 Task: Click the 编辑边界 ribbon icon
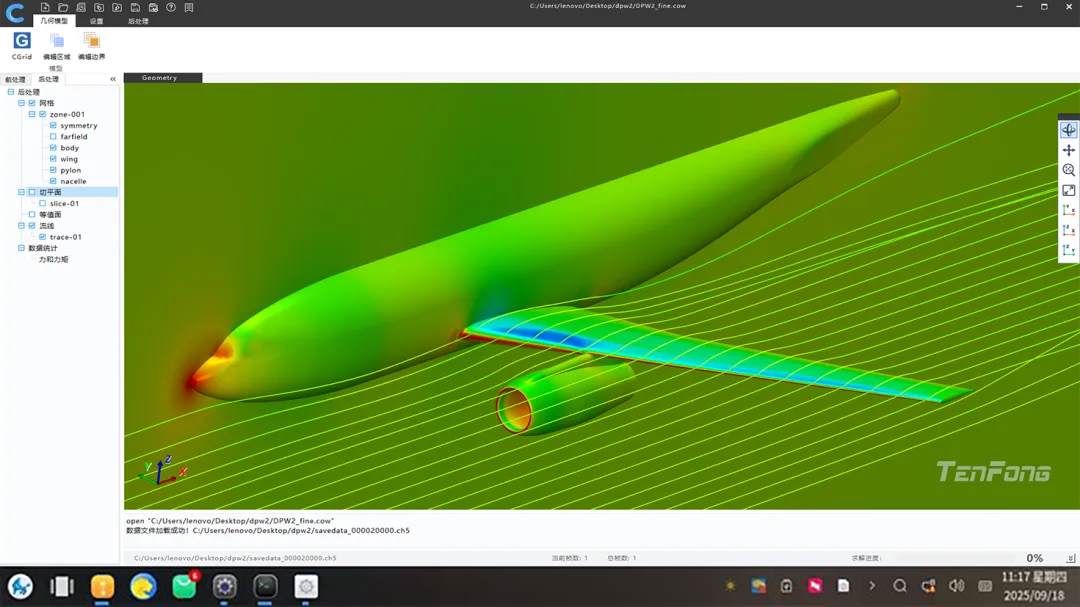point(91,46)
